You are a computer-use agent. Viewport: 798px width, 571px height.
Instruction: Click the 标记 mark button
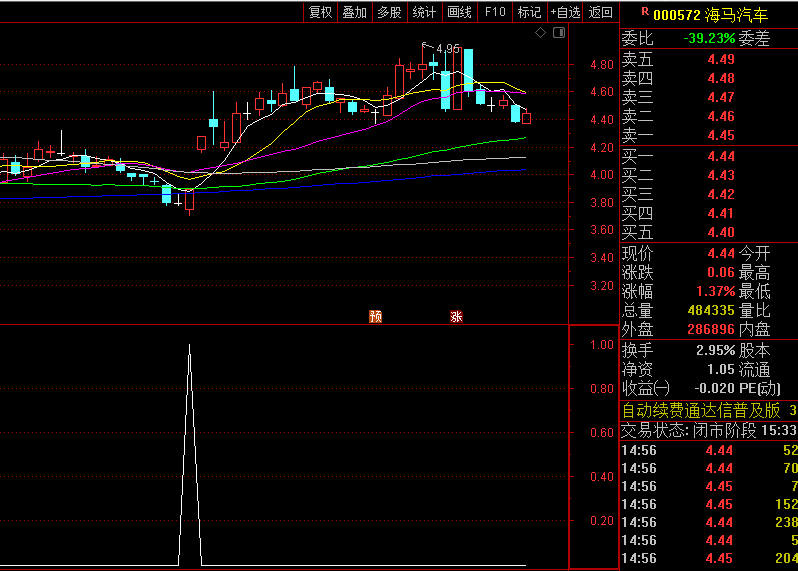click(529, 12)
